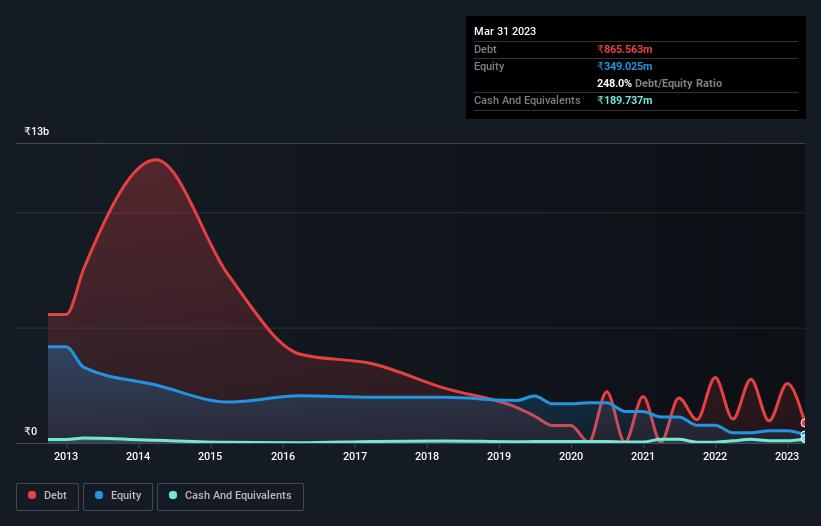
Task: Click the blue Equity legend dot
Action: coord(99,495)
